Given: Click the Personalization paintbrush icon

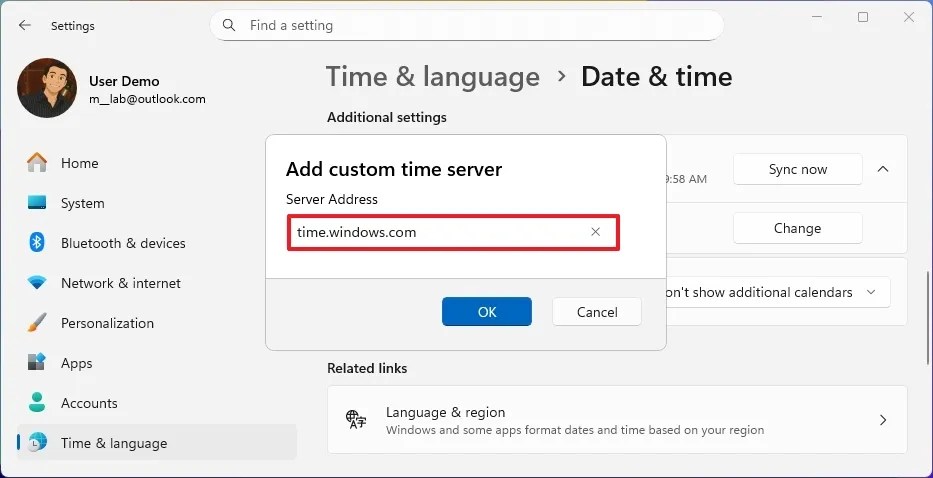Looking at the screenshot, I should coord(37,323).
